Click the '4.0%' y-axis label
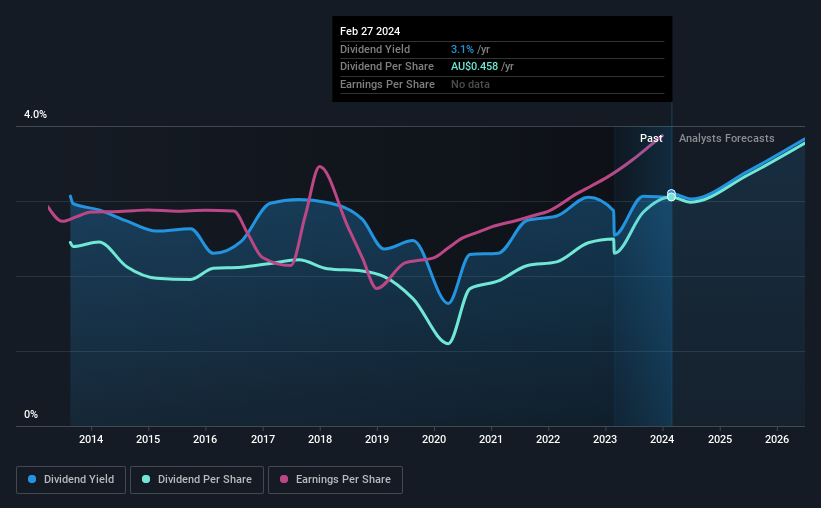The width and height of the screenshot is (821, 508). pos(35,115)
